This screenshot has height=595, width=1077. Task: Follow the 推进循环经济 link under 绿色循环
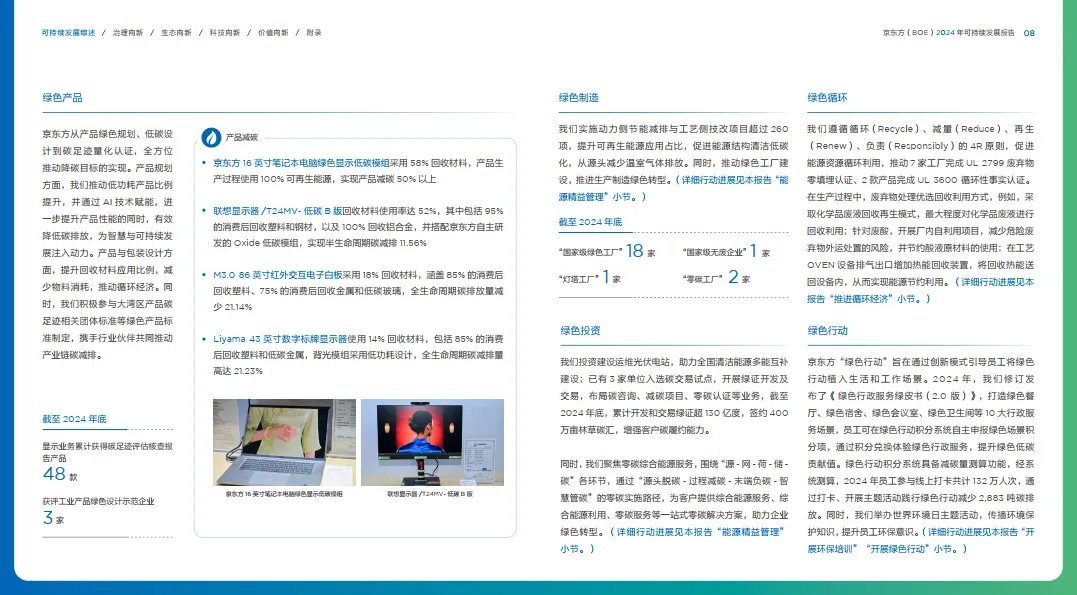[920, 291]
